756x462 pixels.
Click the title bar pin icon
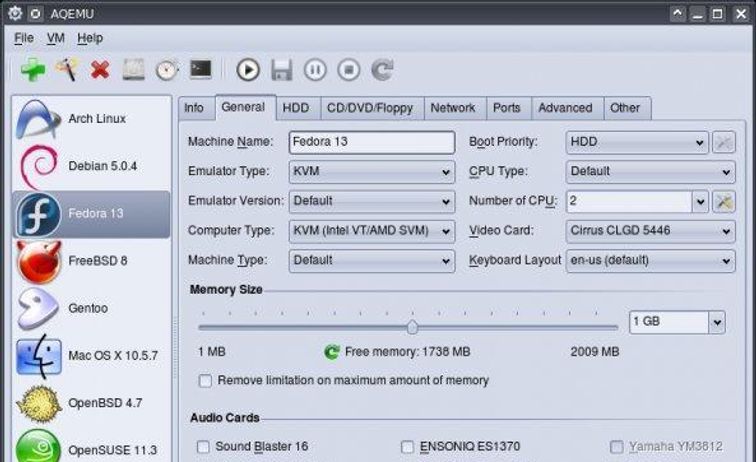tap(36, 14)
